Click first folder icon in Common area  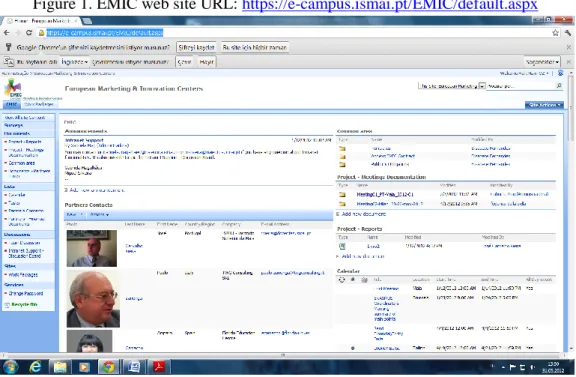coord(342,148)
